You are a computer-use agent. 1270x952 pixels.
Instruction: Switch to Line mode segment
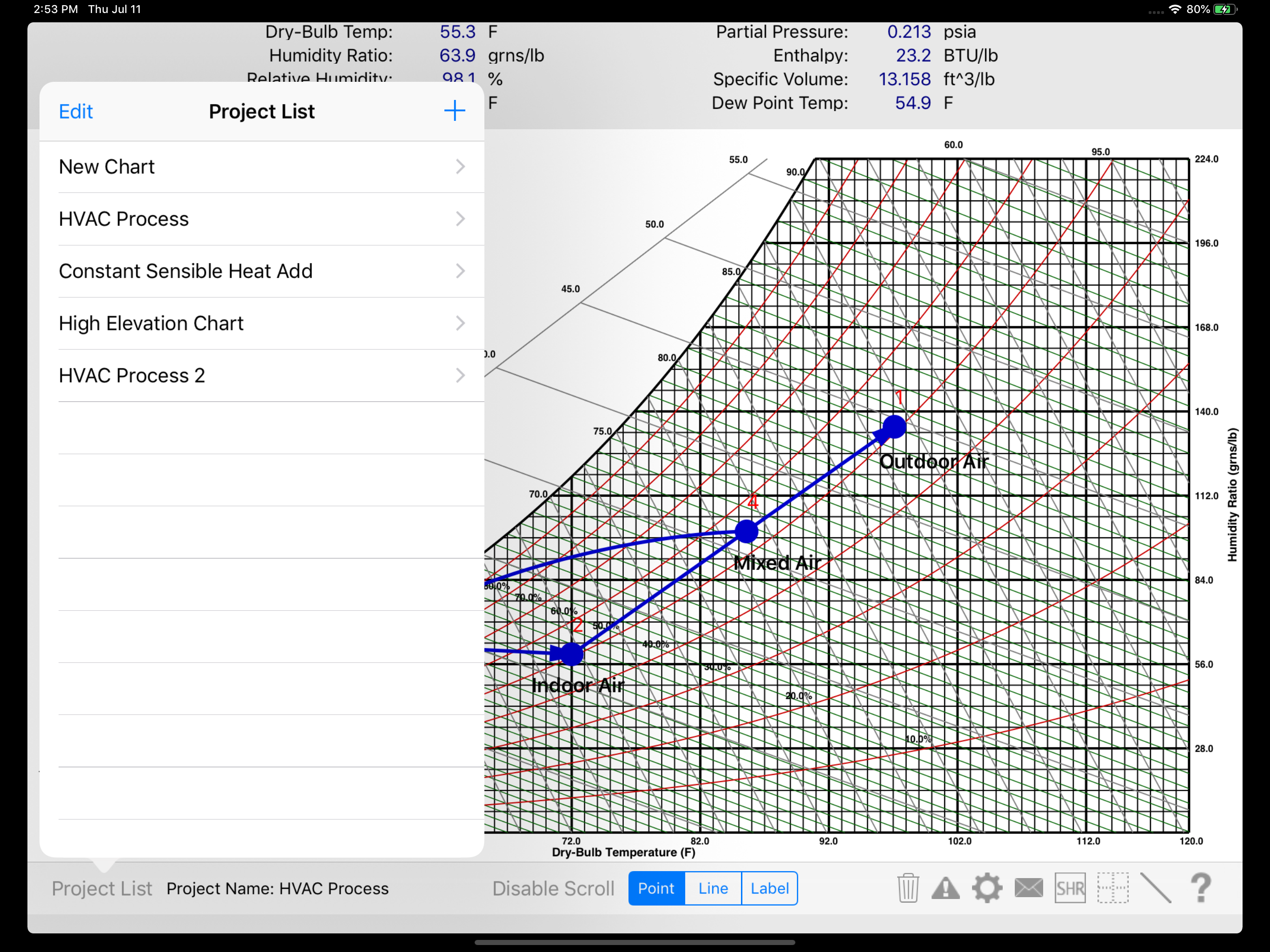pyautogui.click(x=713, y=888)
